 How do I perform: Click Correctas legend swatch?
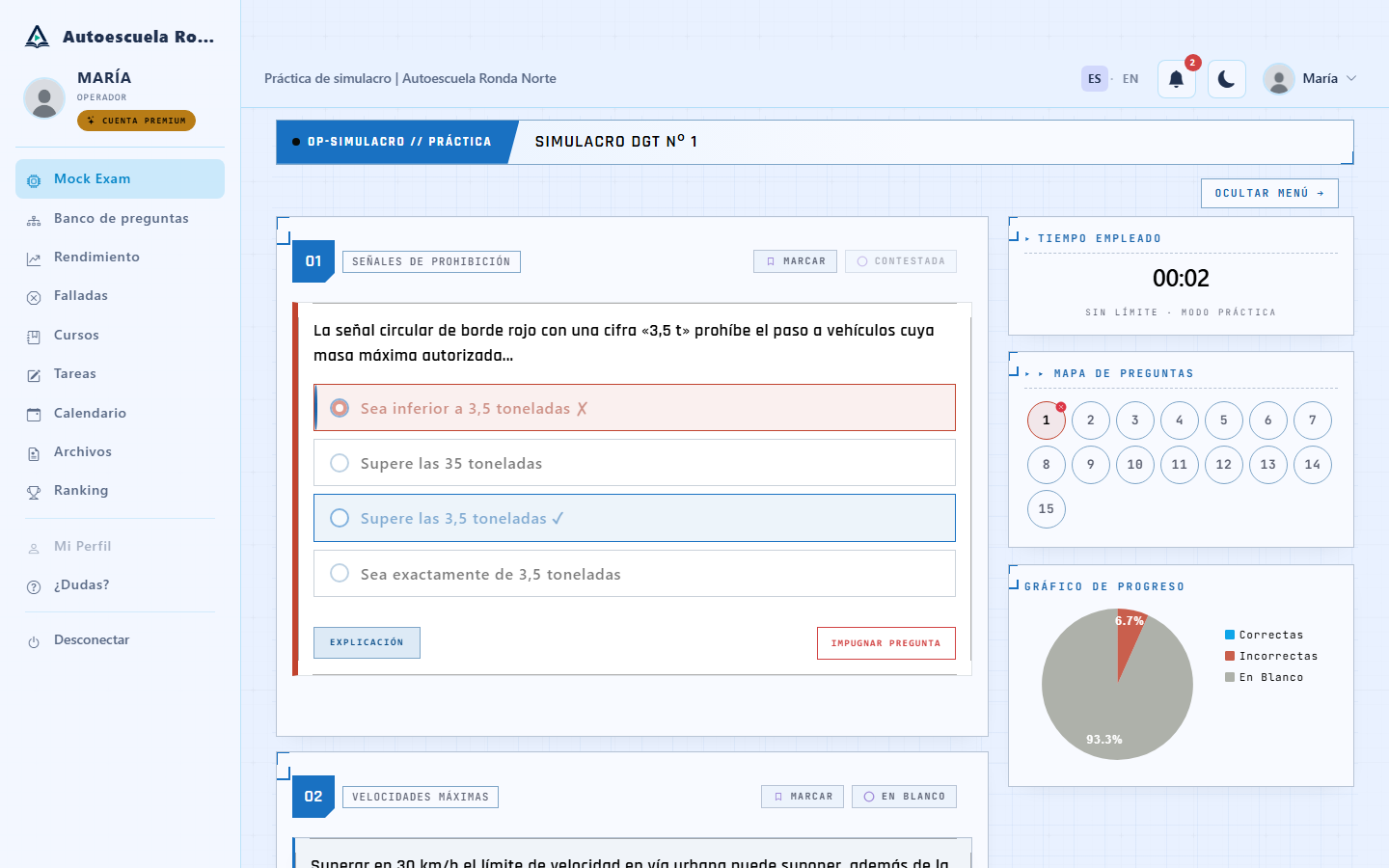(1230, 635)
